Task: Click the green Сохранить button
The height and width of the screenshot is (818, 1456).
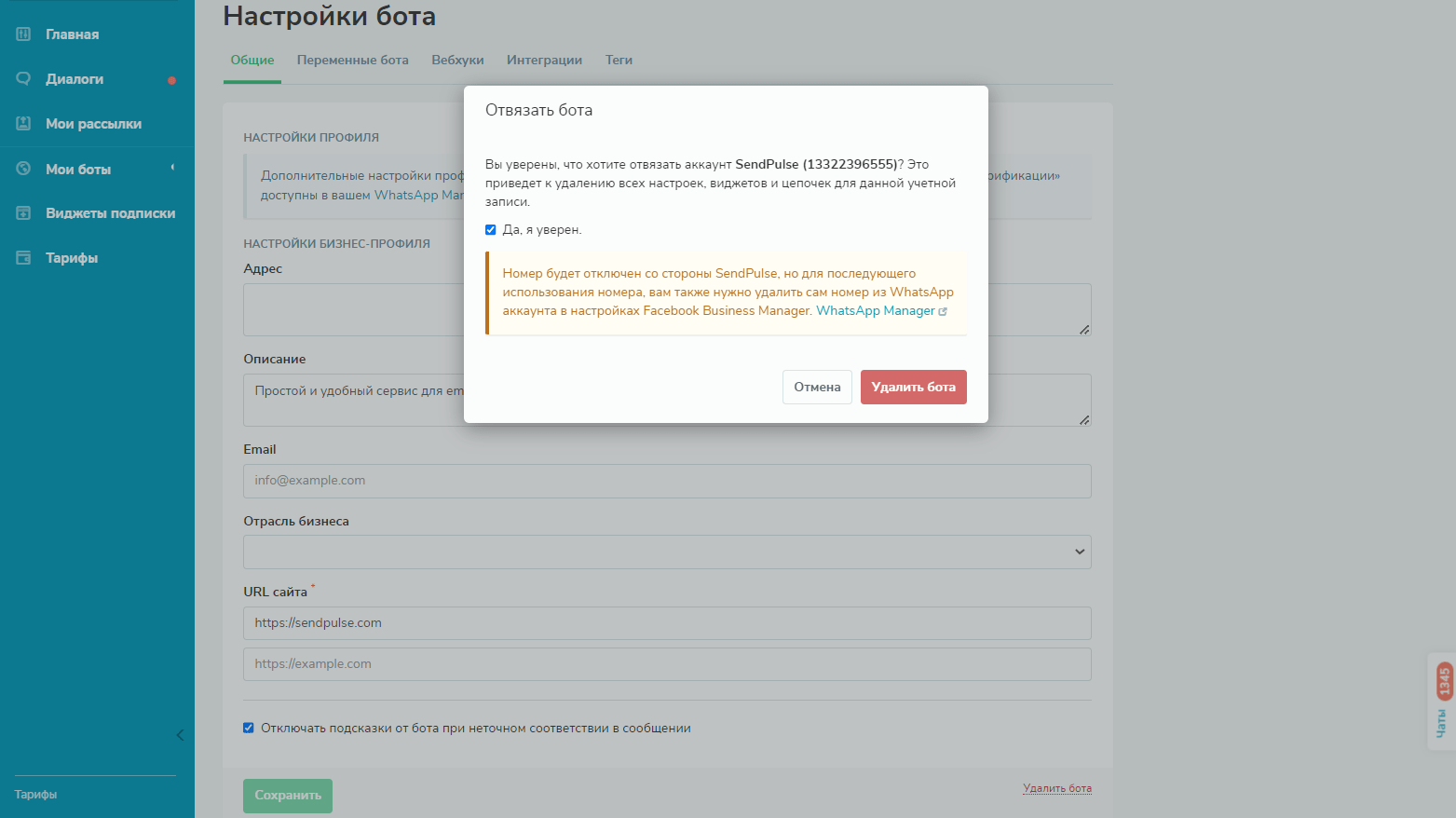Action: coord(288,796)
